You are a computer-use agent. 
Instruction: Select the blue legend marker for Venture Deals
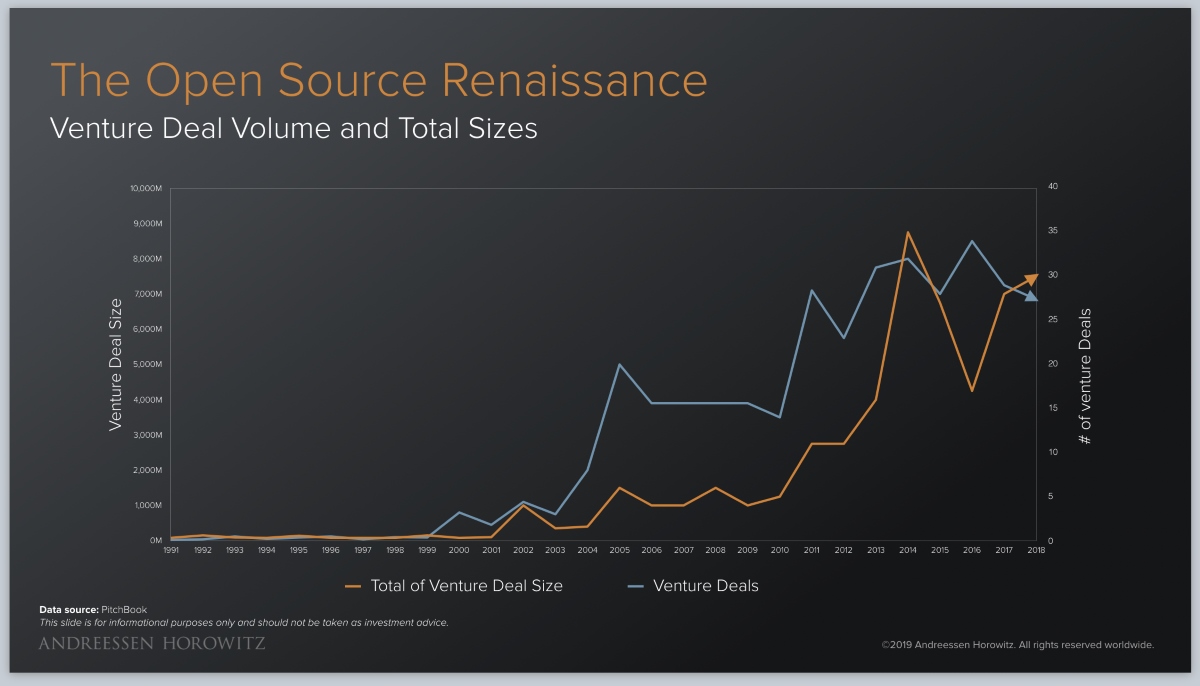click(x=634, y=586)
